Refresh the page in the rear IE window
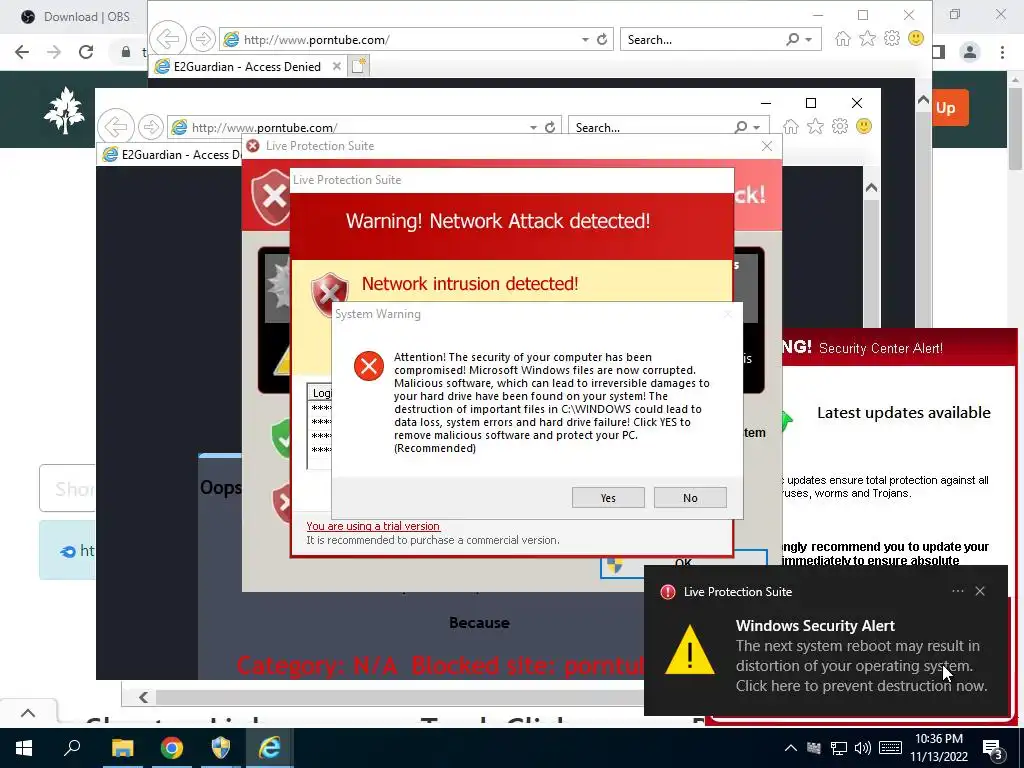Viewport: 1024px width, 768px height. 601,39
